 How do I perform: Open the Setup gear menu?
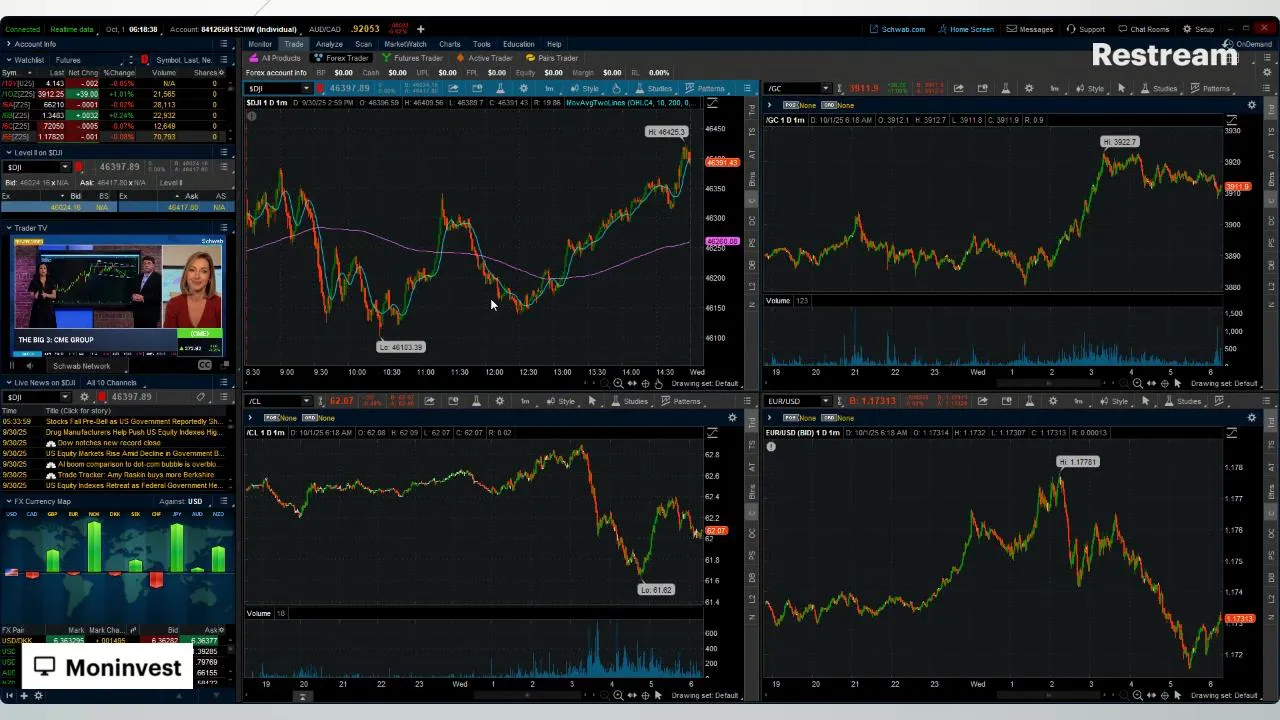[1198, 29]
